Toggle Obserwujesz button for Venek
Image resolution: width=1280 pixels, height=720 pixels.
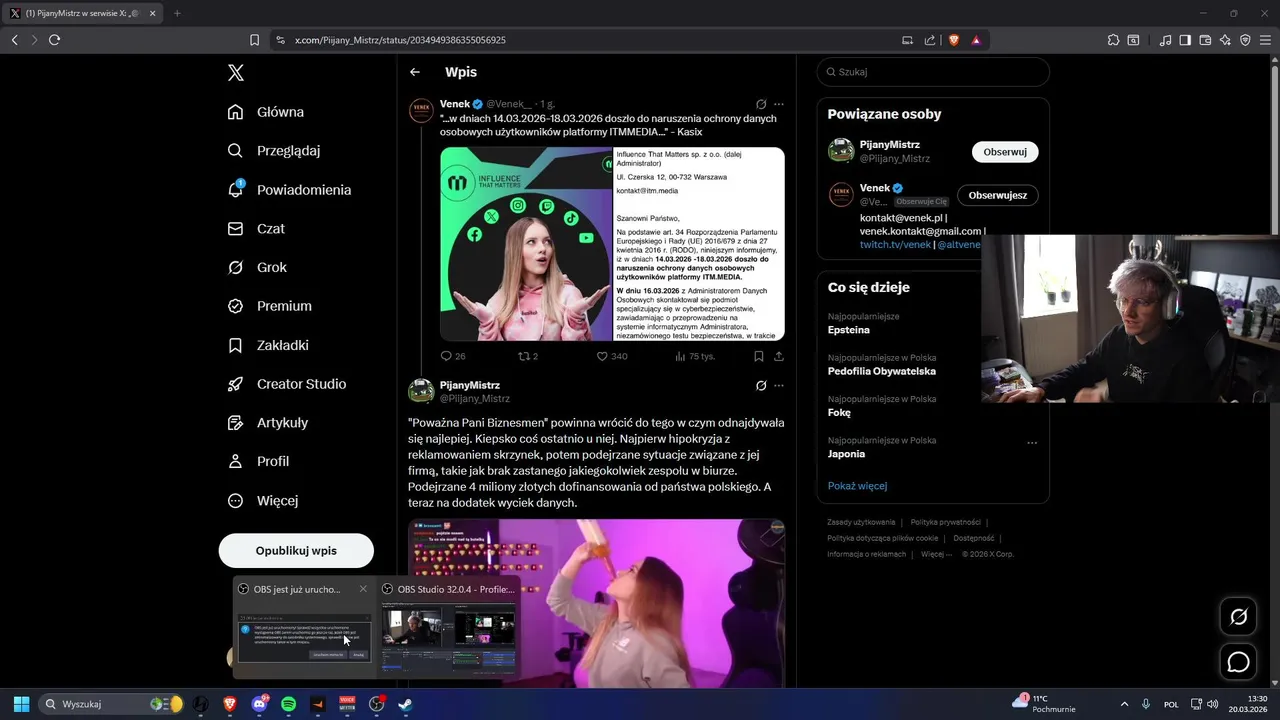(997, 195)
